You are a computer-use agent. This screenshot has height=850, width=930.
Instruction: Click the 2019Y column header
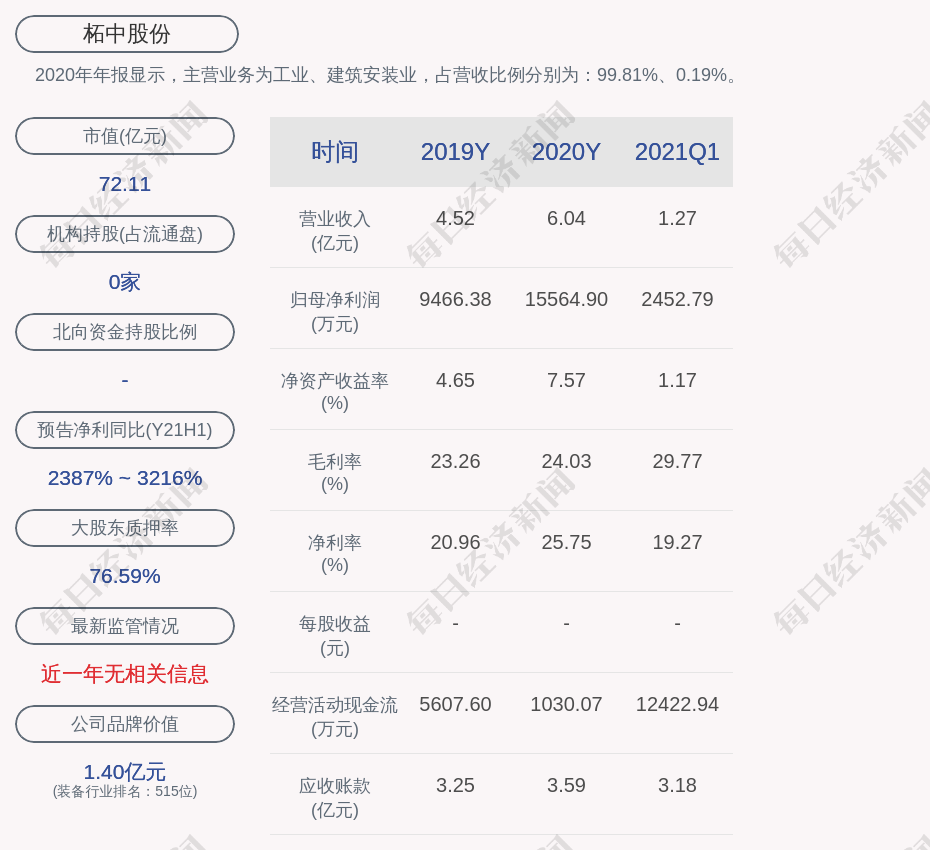pyautogui.click(x=455, y=152)
